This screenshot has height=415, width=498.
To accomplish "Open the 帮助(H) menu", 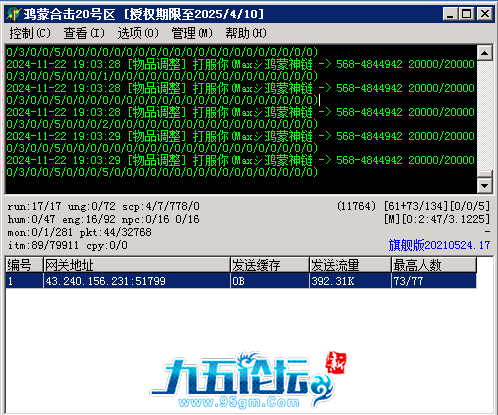I will tap(246, 33).
